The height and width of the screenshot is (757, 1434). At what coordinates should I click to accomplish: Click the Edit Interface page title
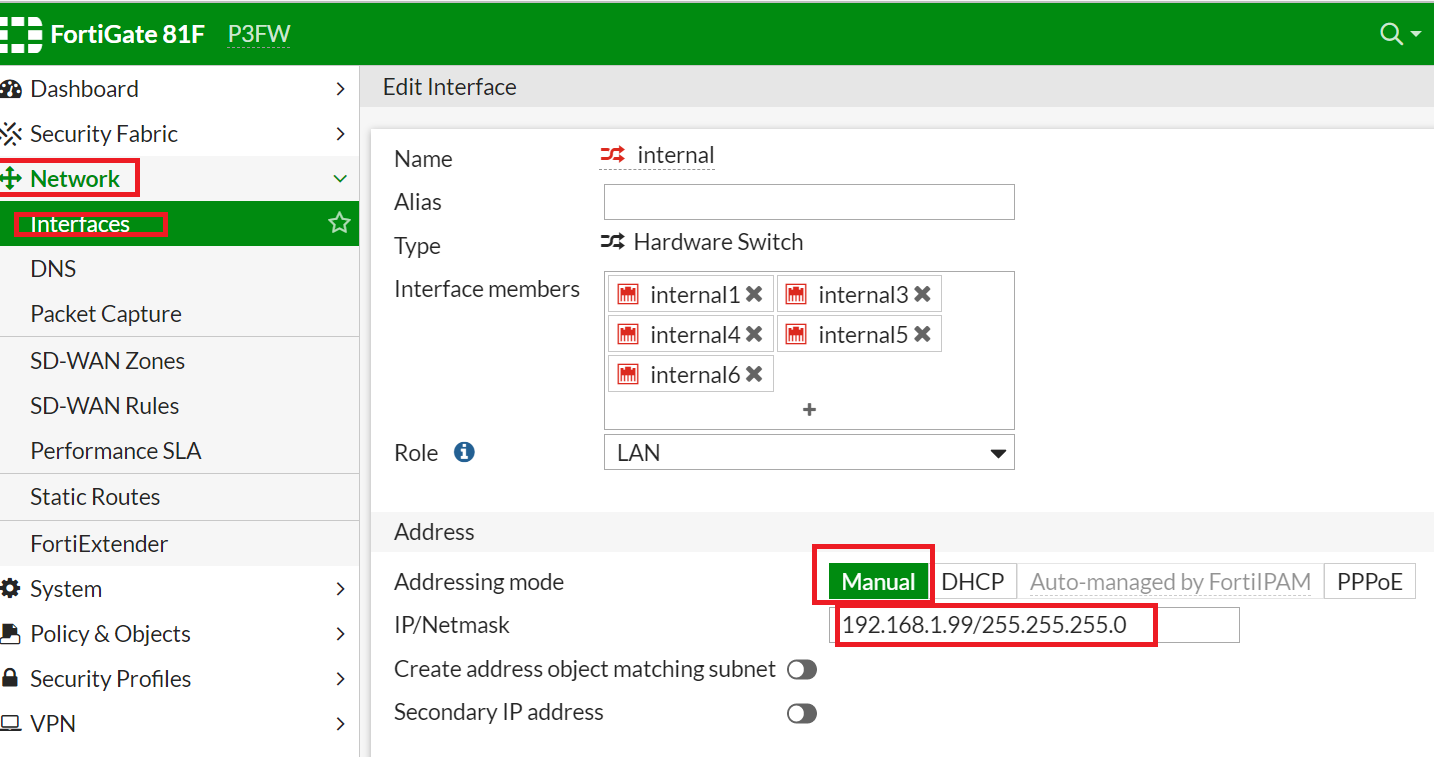point(450,87)
